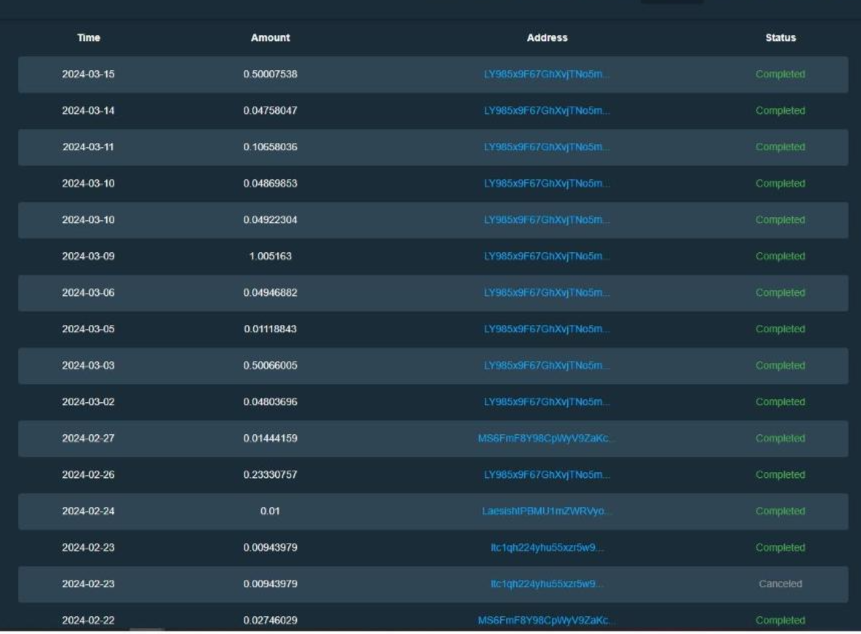
Task: Select the 0.01 amount on 2024-02-24
Action: [270, 511]
